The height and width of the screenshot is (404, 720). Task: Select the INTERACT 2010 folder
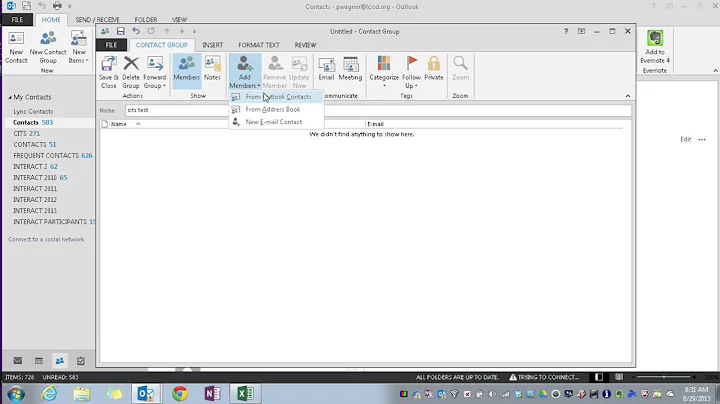click(40, 178)
